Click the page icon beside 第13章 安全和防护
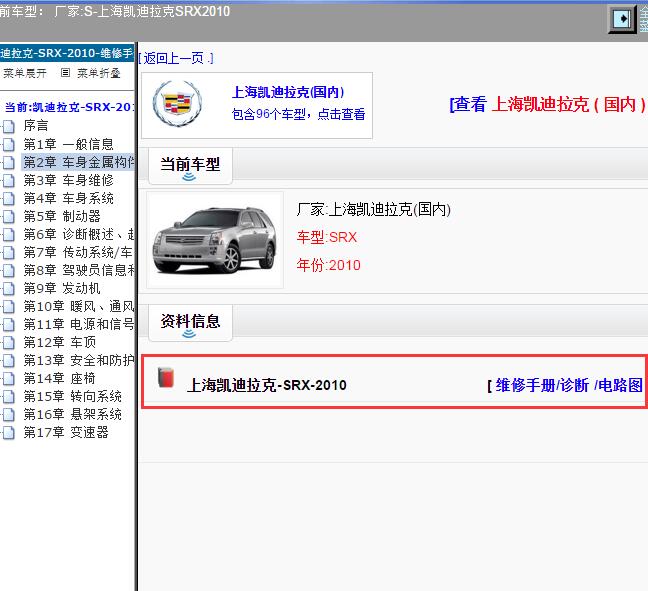 [9, 361]
